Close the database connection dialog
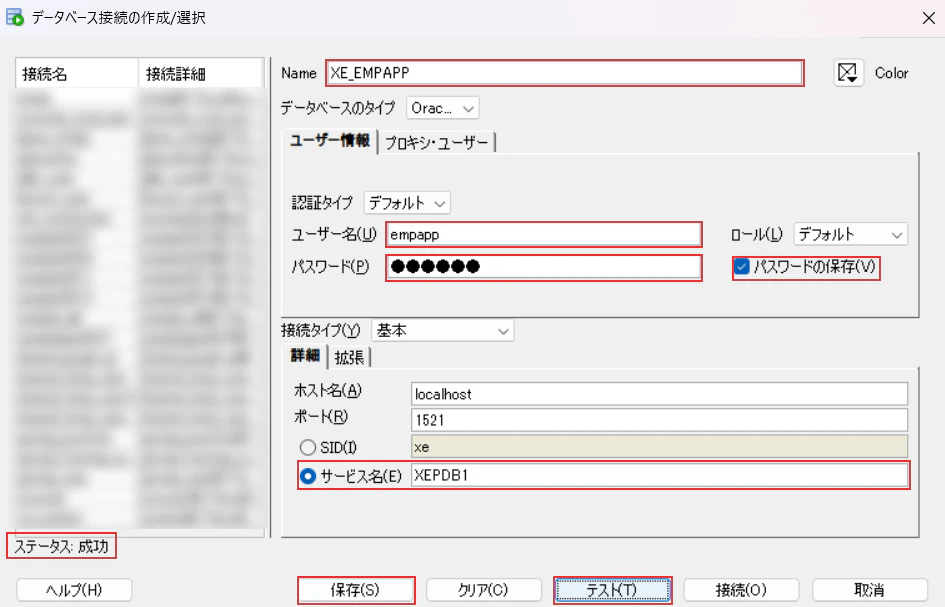 929,18
